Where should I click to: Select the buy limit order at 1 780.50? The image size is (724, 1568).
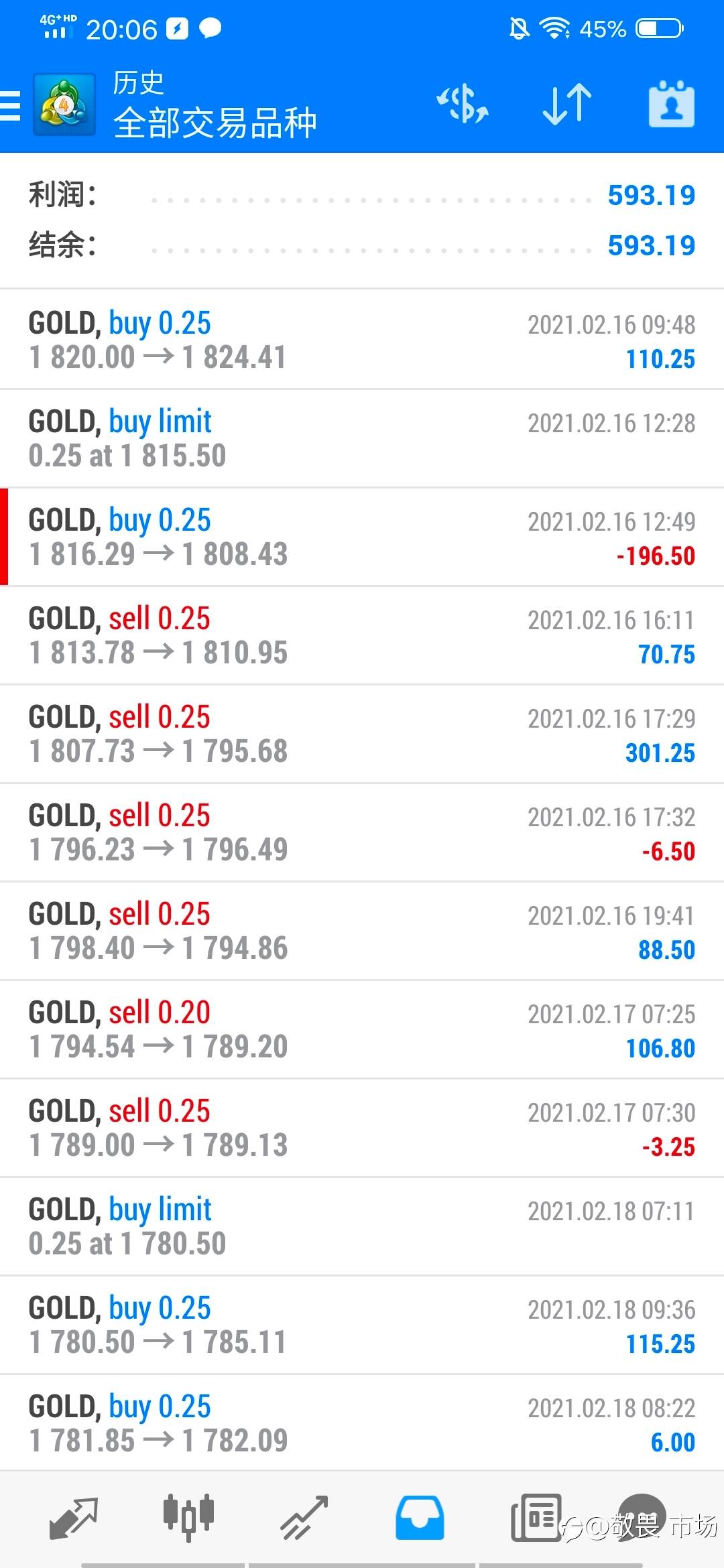[x=362, y=1226]
